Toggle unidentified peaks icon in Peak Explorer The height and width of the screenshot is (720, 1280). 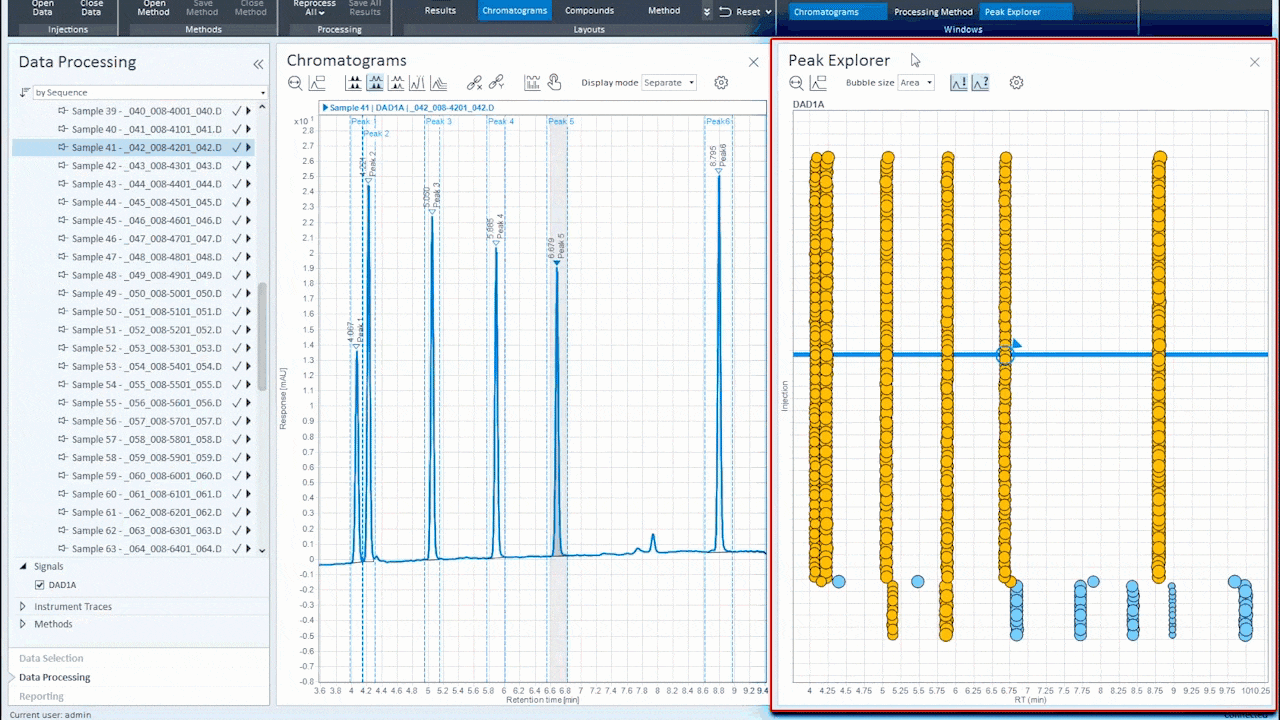tap(980, 83)
